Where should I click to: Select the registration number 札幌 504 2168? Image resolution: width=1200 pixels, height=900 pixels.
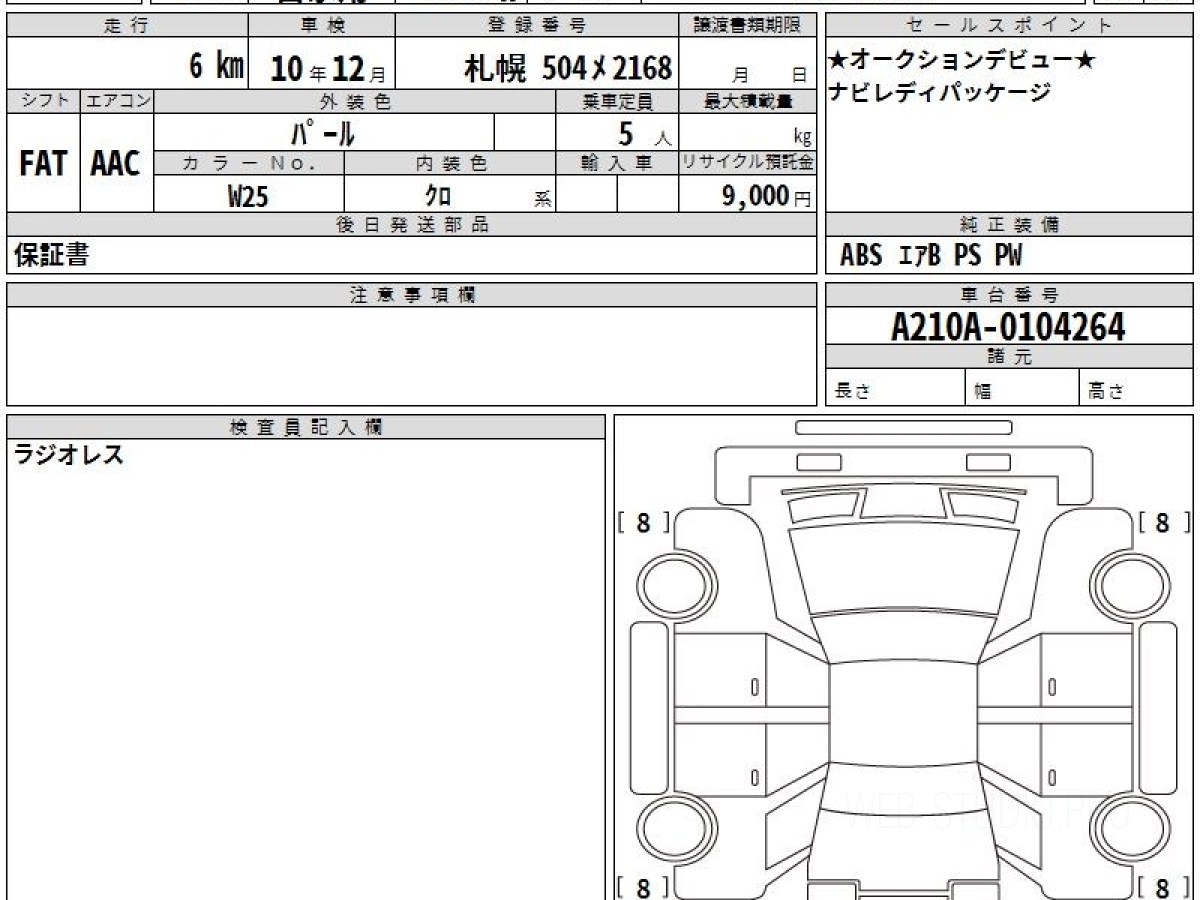coord(567,68)
